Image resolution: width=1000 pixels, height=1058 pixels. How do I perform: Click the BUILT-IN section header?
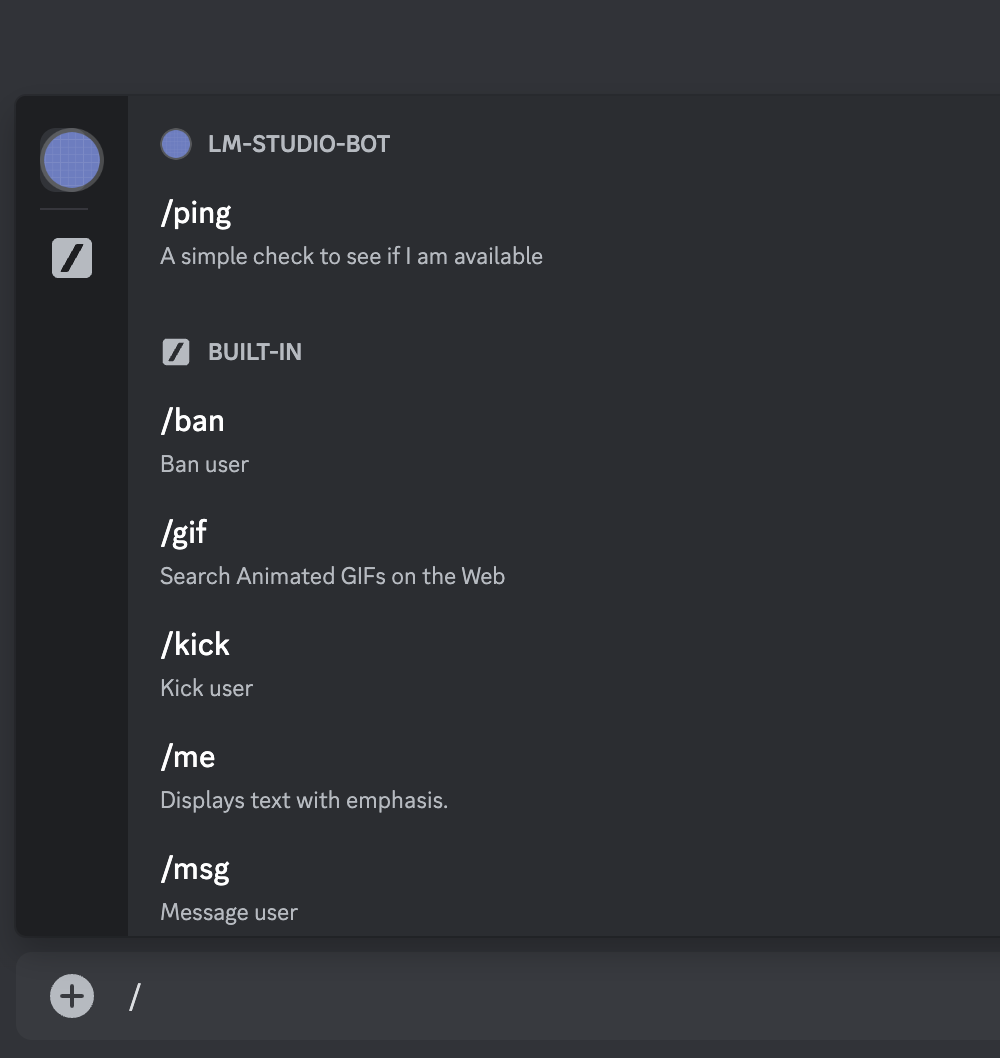[255, 352]
